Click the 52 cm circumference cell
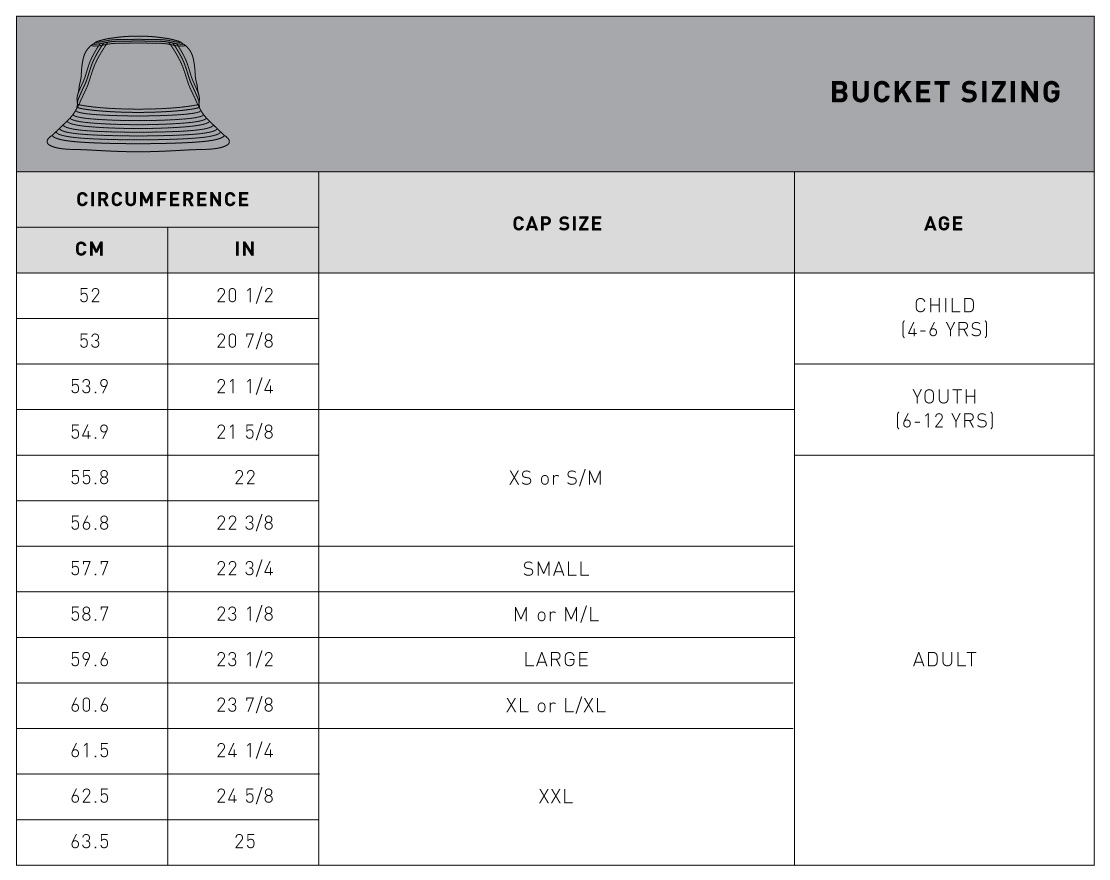The height and width of the screenshot is (880, 1110). [x=90, y=296]
